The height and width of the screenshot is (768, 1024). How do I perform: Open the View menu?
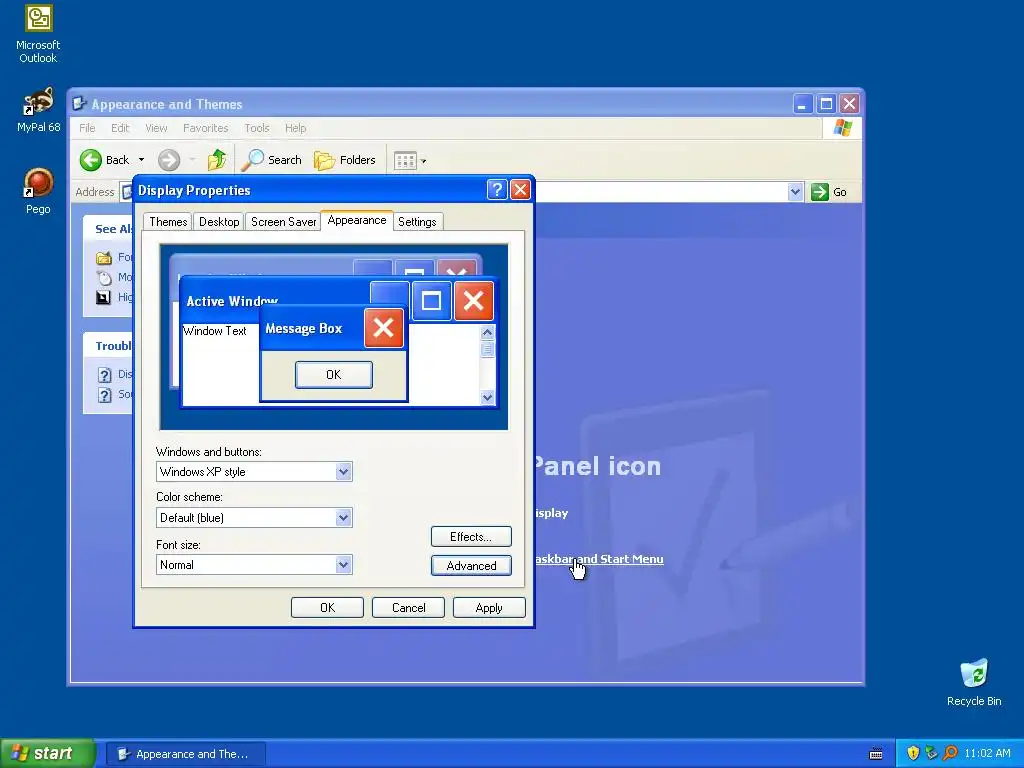(156, 128)
